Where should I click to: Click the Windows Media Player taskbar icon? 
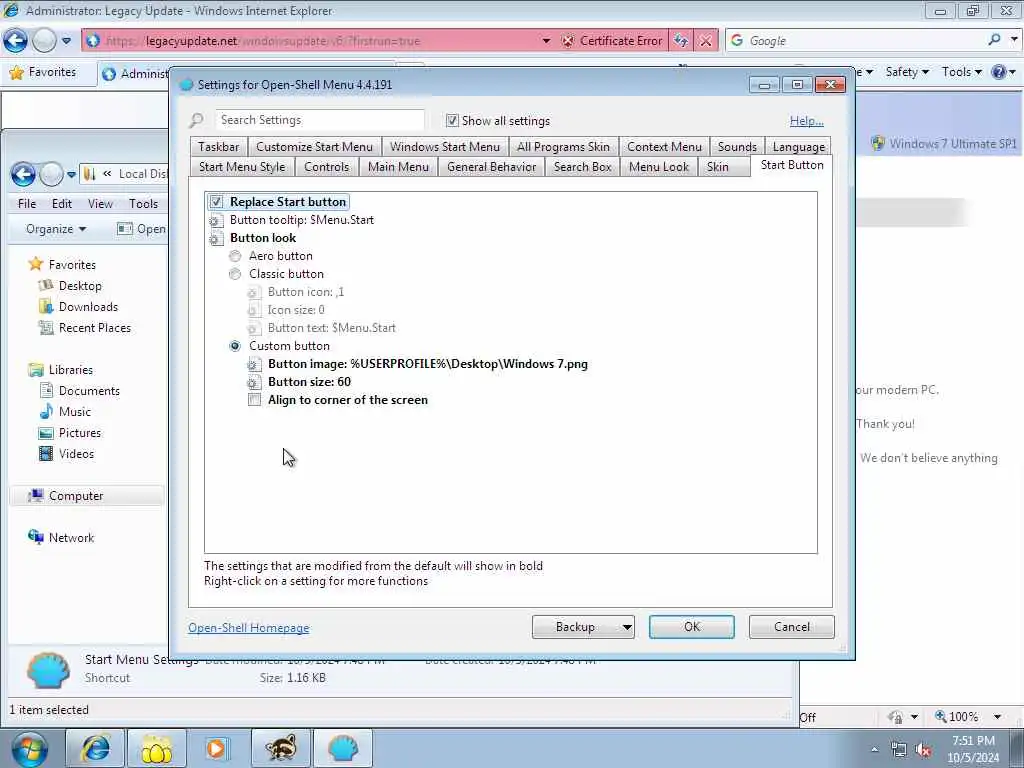pos(217,748)
